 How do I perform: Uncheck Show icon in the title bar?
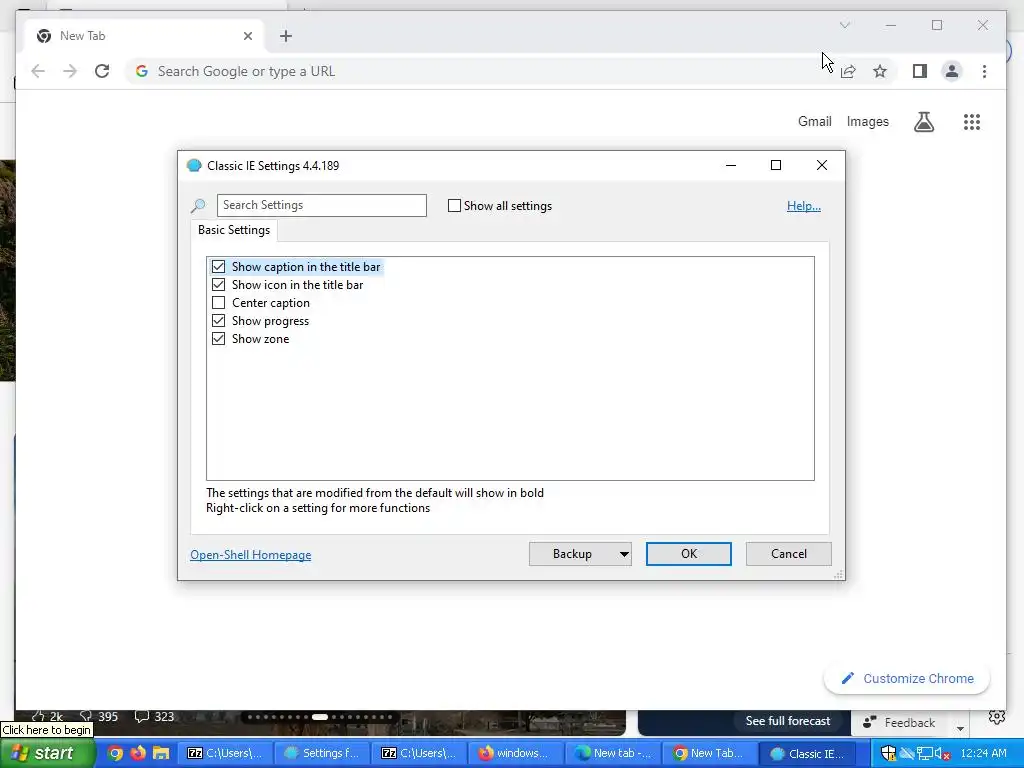coord(218,285)
